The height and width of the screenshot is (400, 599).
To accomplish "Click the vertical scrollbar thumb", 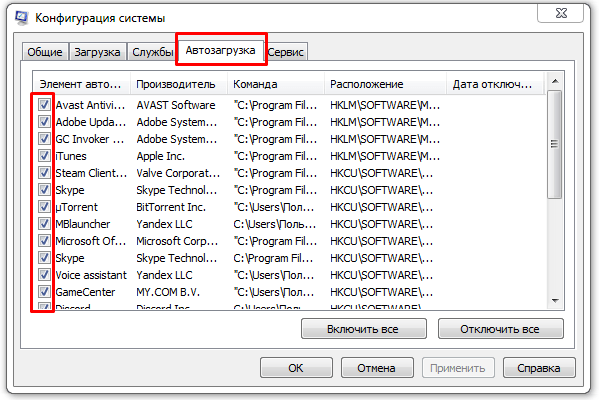I will [555, 144].
